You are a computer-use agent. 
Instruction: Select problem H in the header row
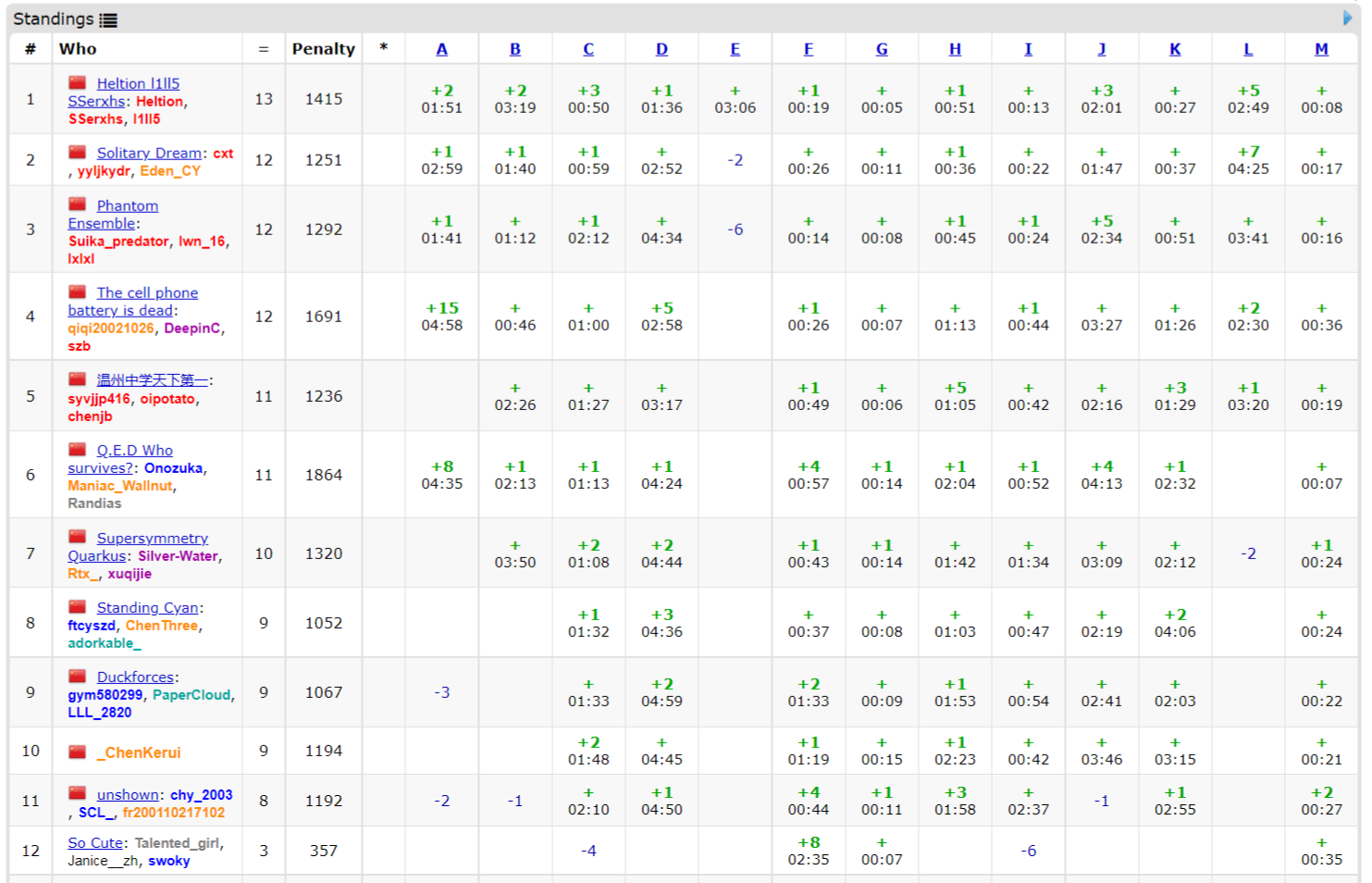click(x=955, y=49)
